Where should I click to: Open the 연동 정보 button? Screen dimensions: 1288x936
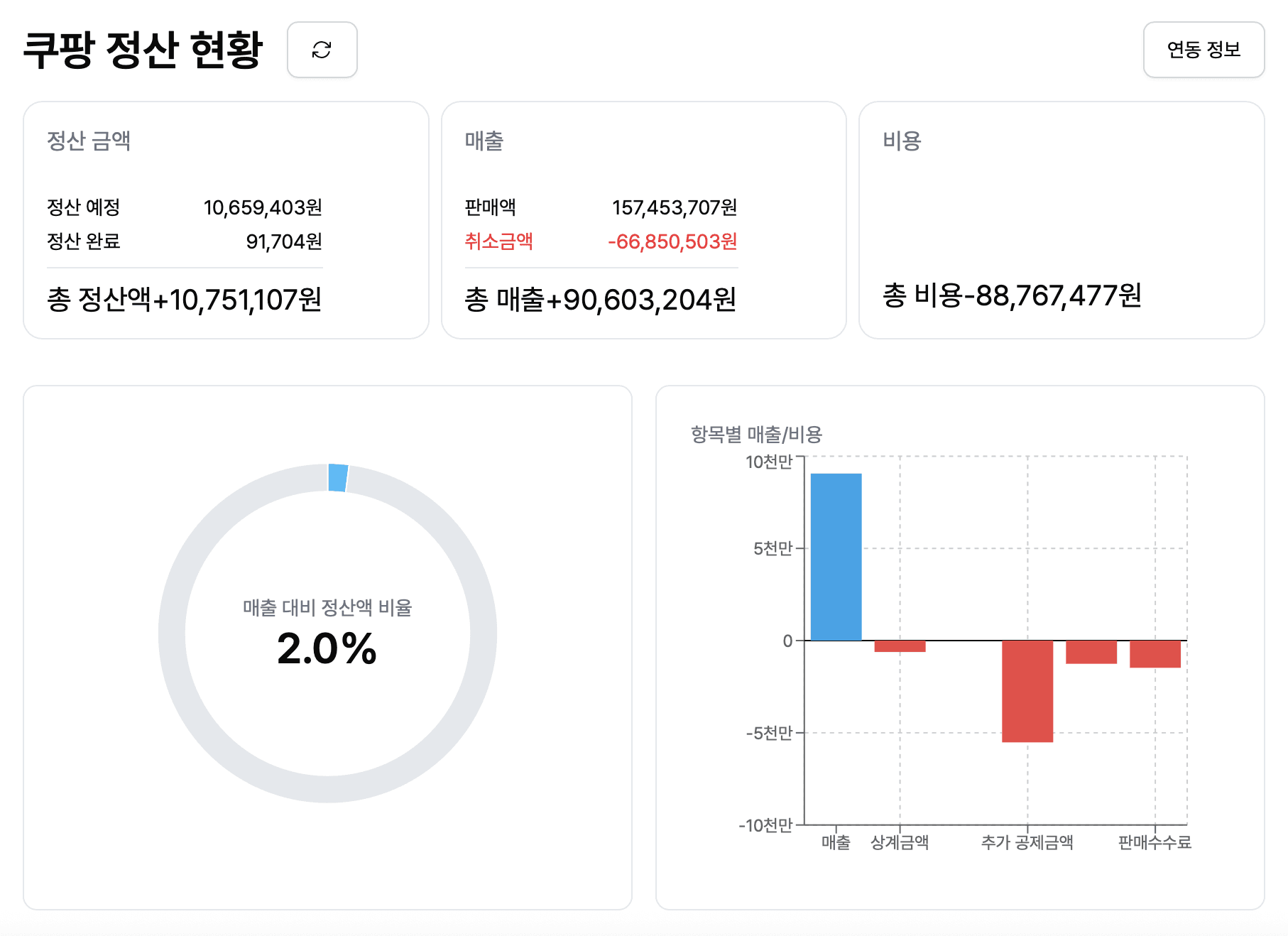tap(1204, 50)
